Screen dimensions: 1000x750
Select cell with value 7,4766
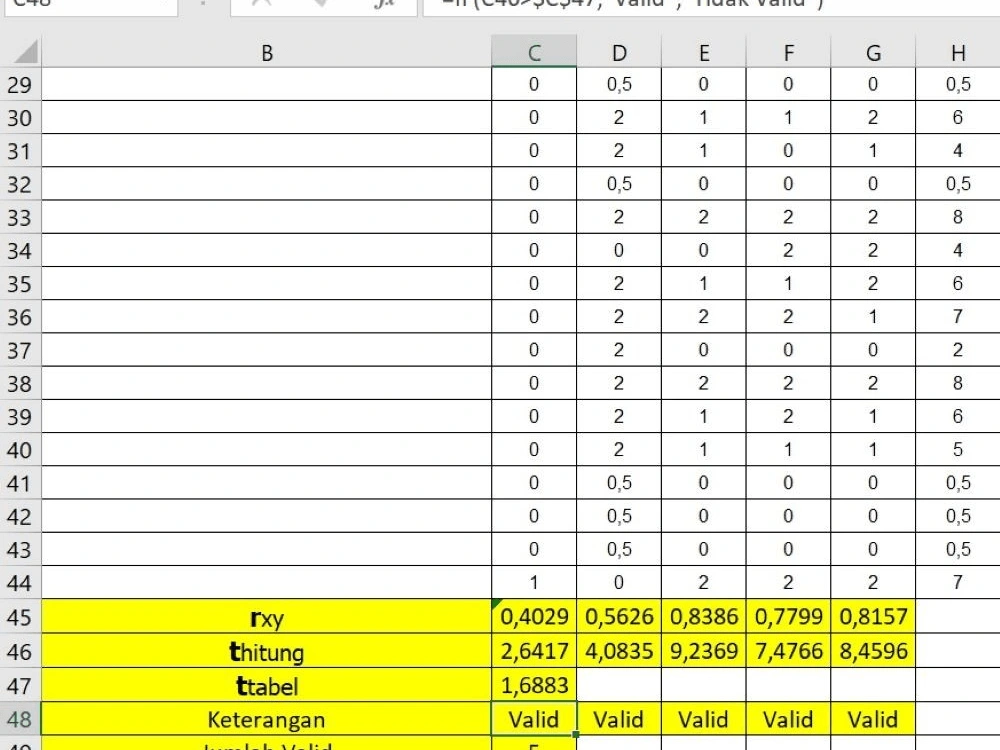[788, 651]
